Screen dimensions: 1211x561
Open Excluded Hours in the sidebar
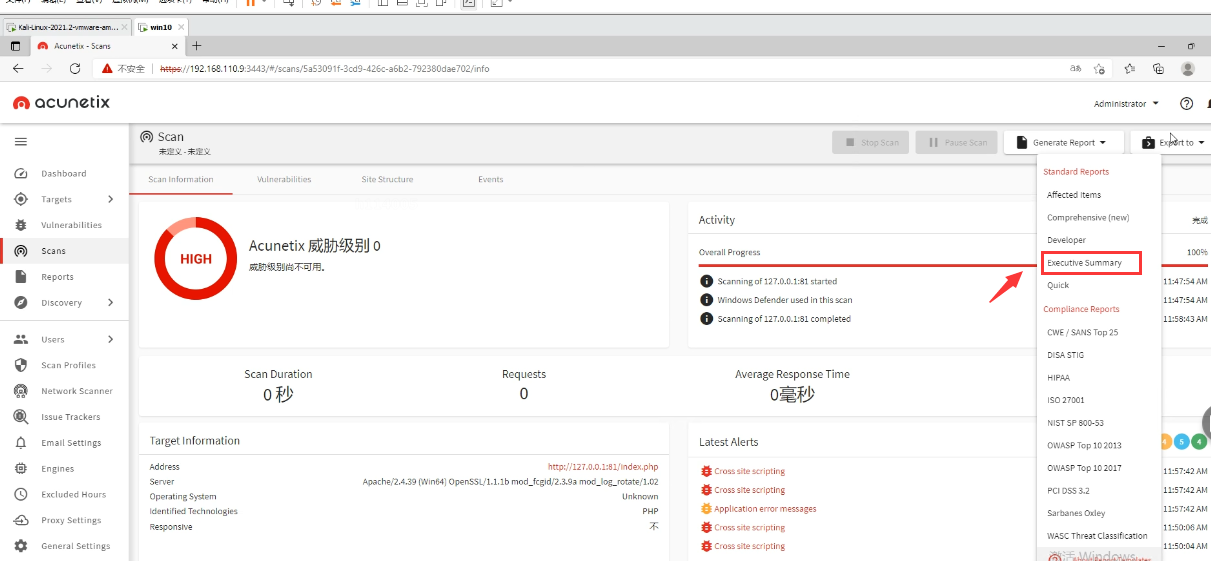73,495
